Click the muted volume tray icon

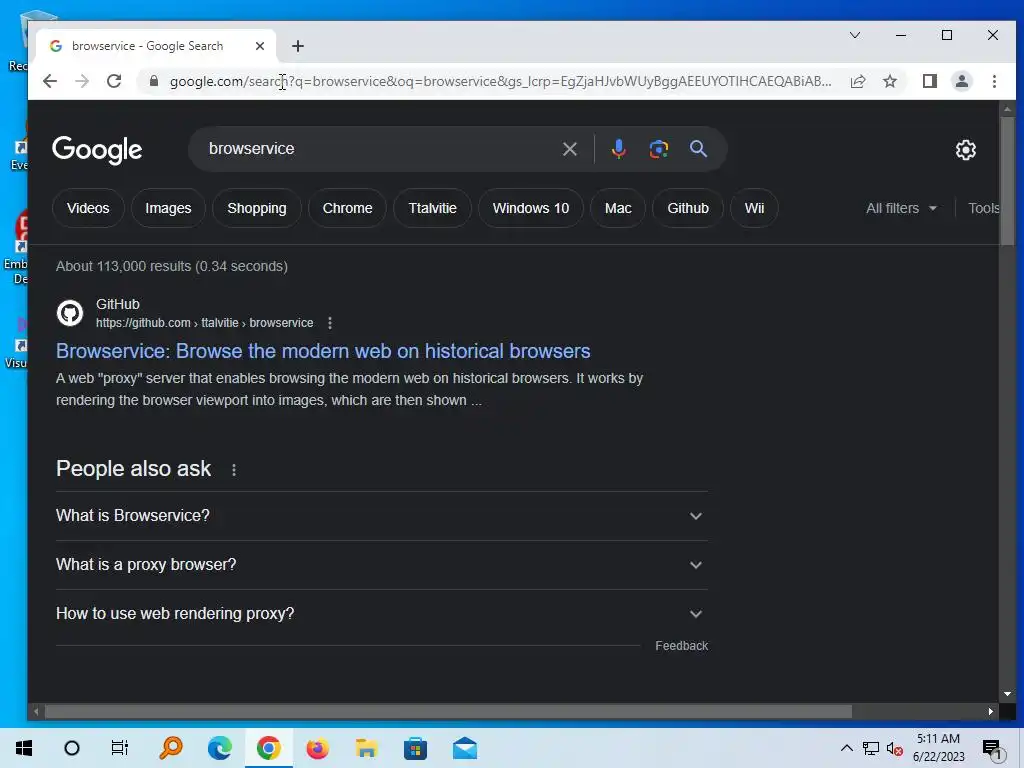895,748
